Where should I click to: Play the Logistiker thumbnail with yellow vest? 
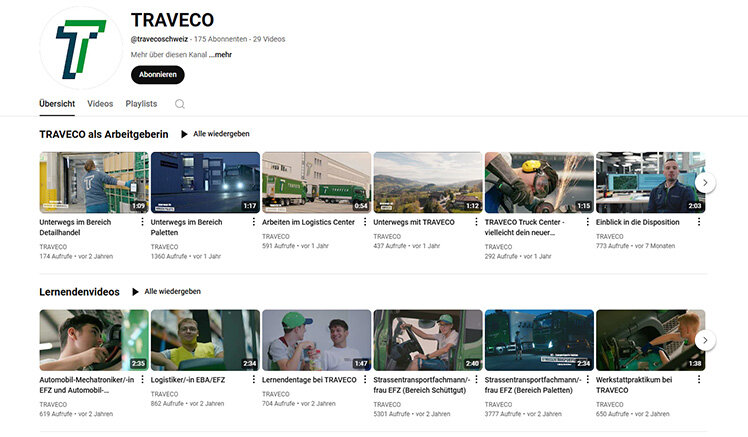click(205, 340)
